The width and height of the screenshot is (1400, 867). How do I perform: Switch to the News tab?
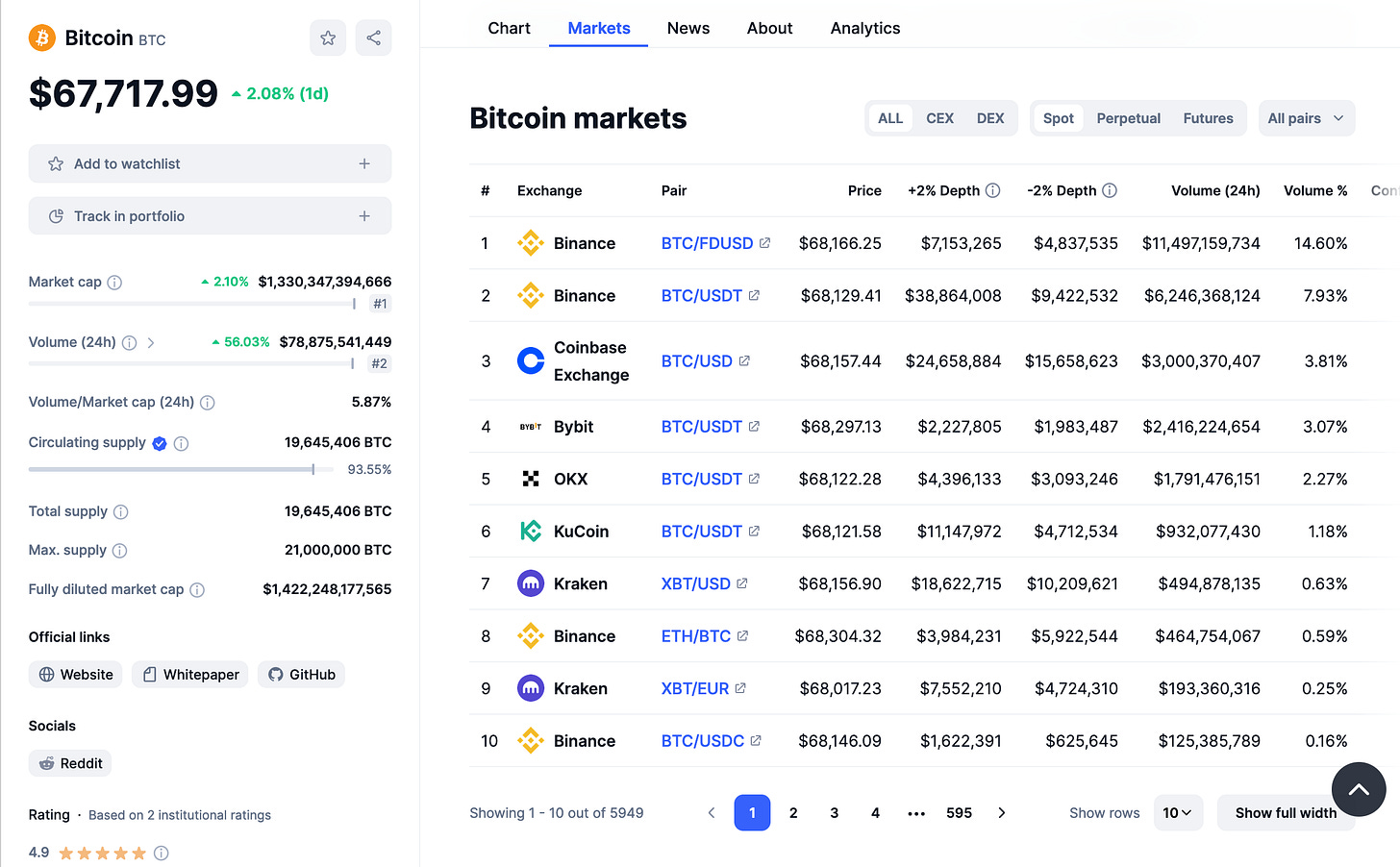pyautogui.click(x=688, y=28)
